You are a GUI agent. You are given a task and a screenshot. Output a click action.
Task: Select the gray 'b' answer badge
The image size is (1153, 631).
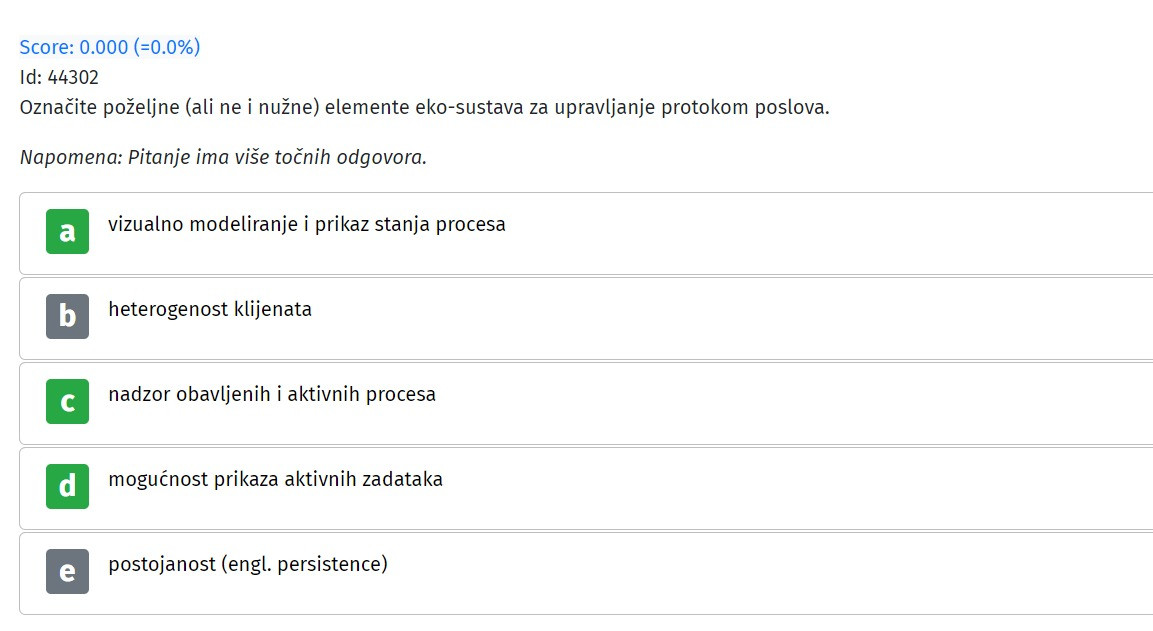[x=67, y=316]
